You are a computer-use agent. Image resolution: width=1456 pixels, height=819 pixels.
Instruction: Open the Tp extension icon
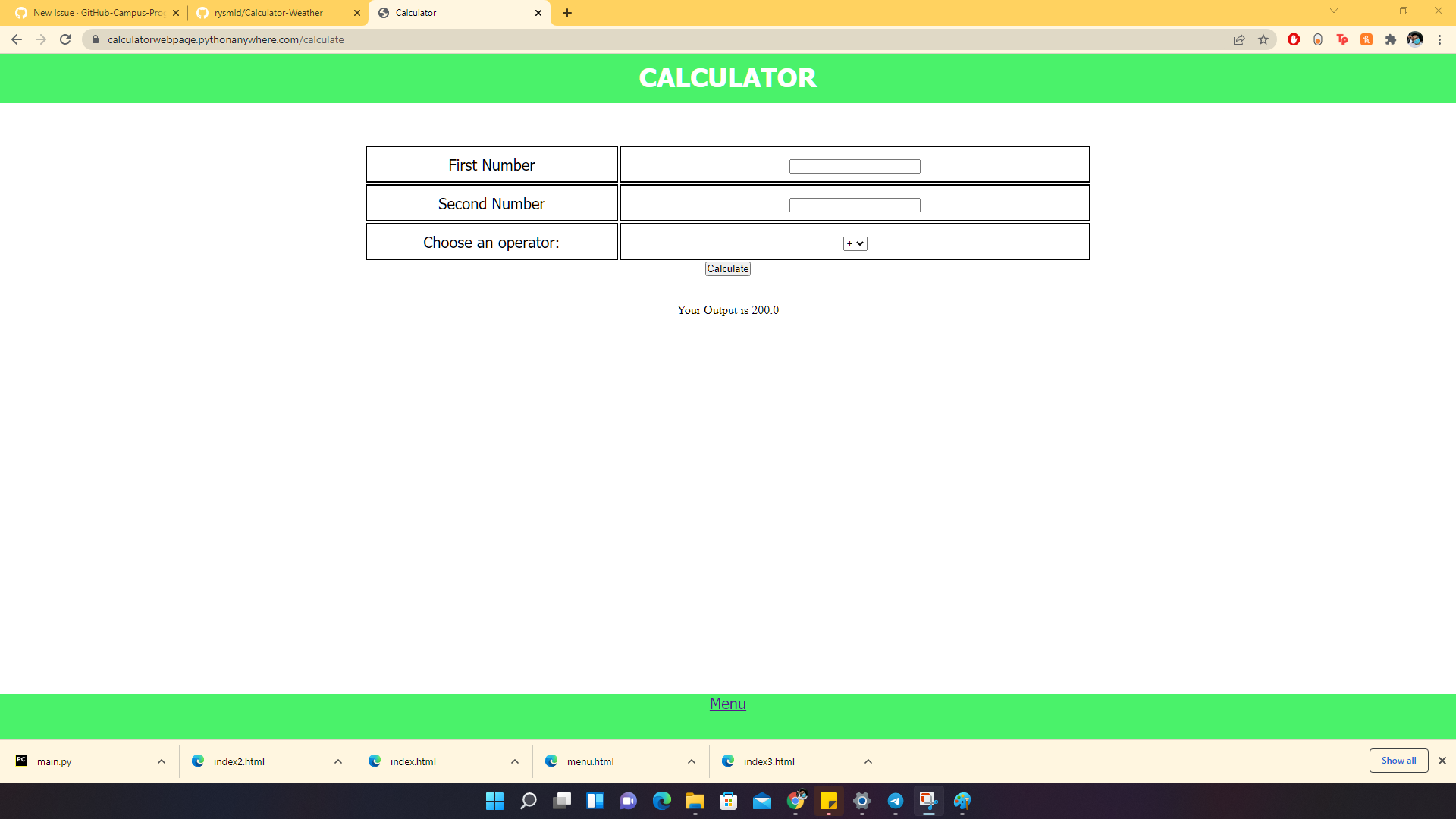point(1342,39)
